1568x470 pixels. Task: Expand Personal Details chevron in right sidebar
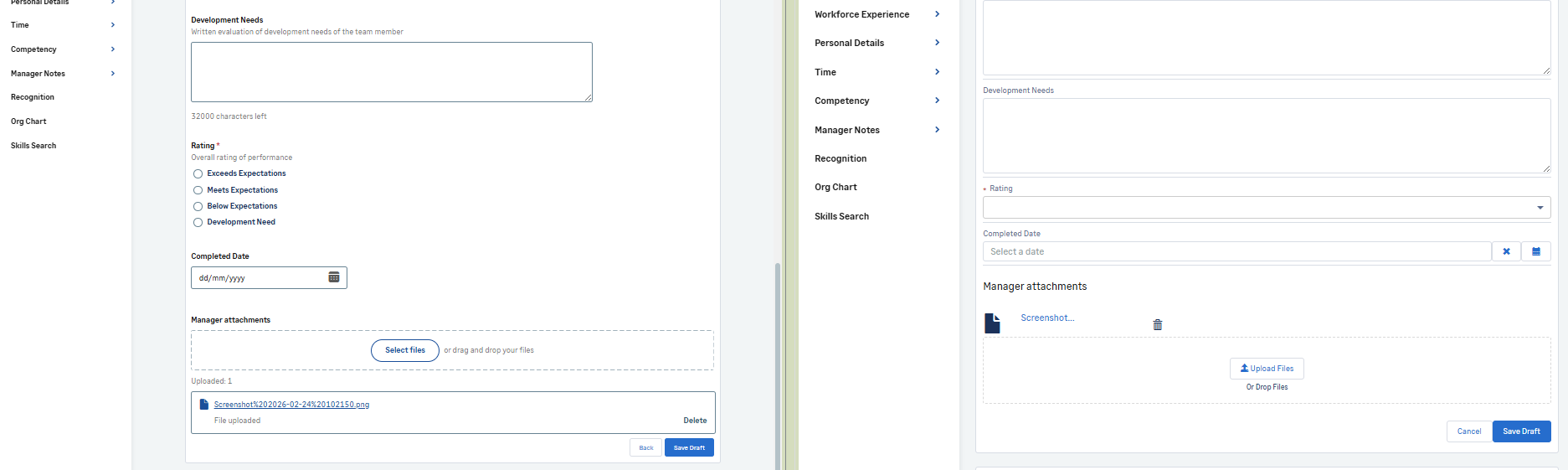coord(937,43)
